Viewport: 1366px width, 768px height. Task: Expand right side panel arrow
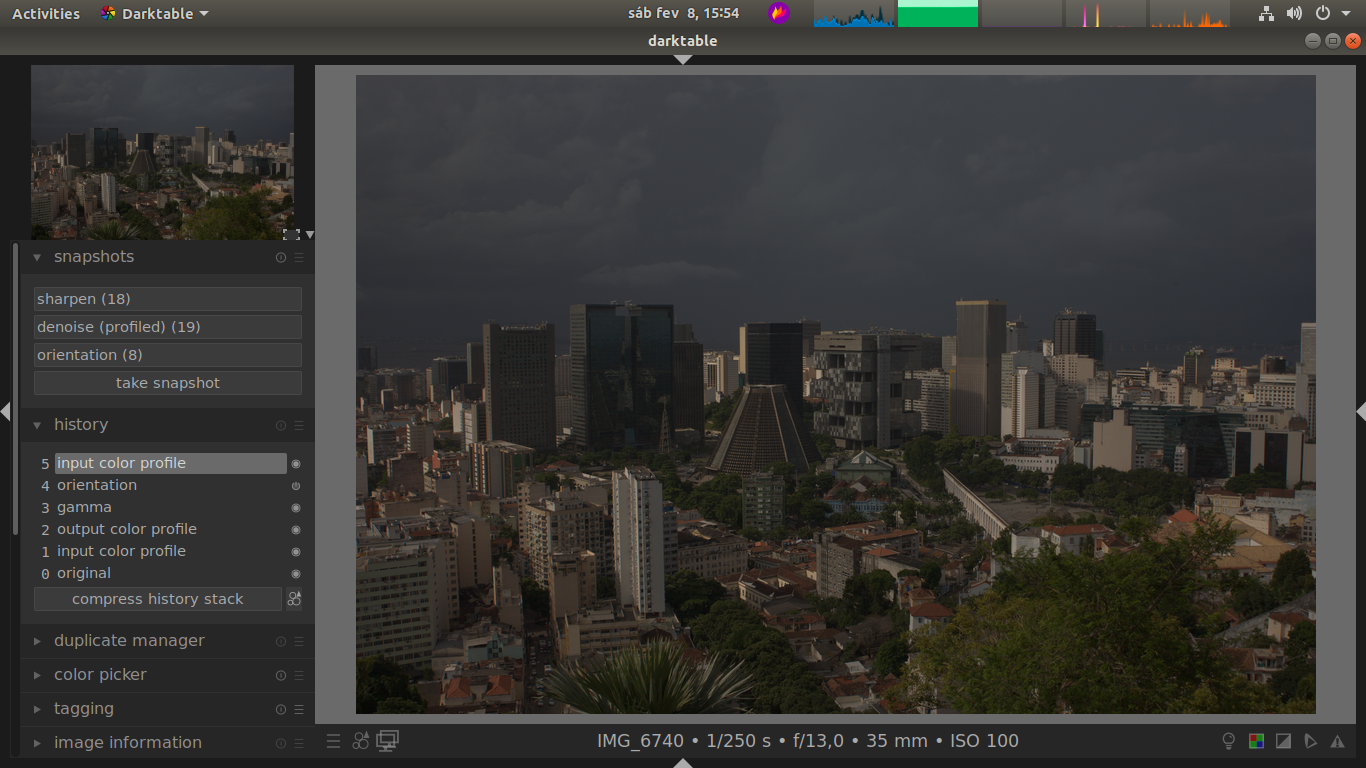pyautogui.click(x=1361, y=411)
